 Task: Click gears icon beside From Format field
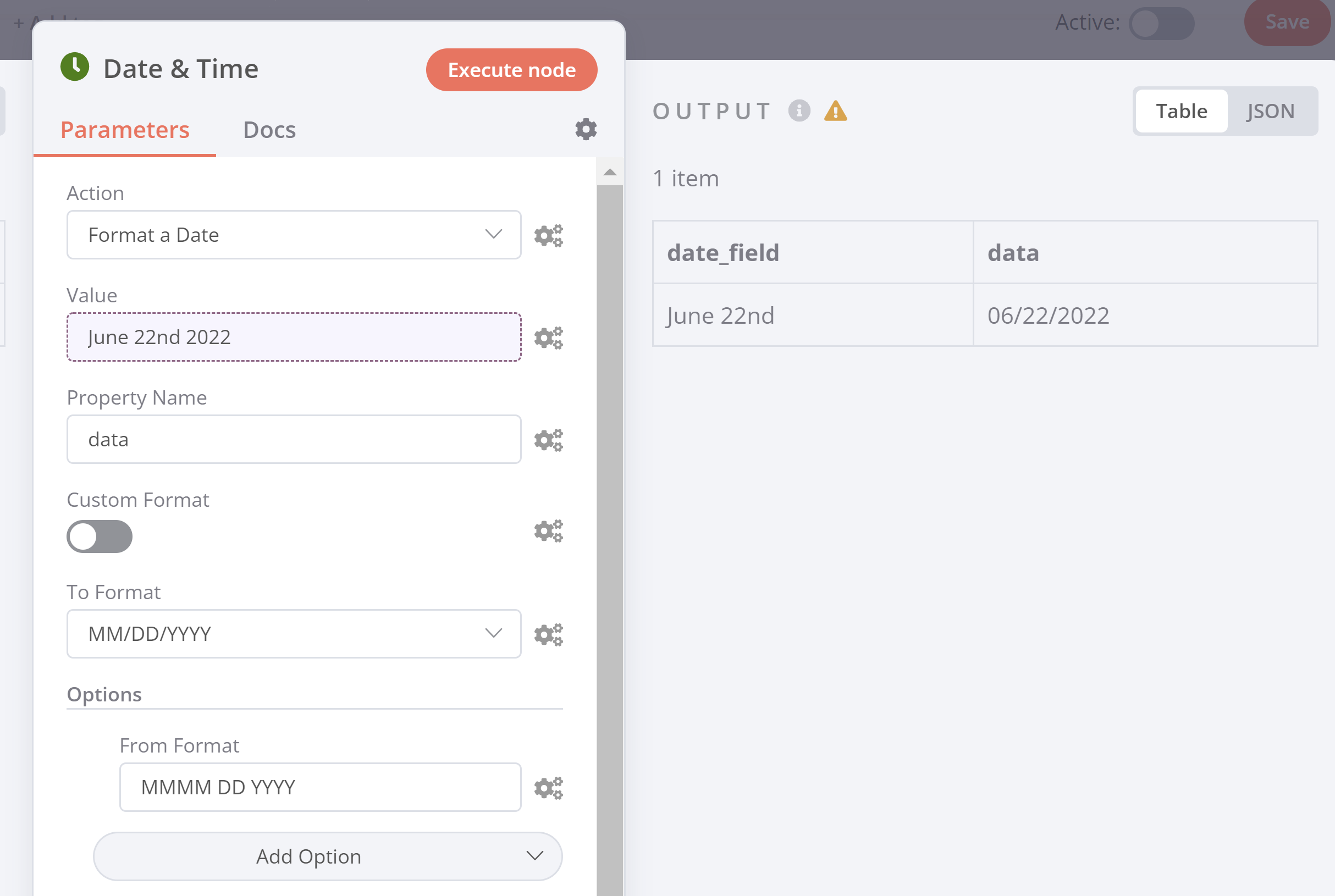pyautogui.click(x=548, y=788)
